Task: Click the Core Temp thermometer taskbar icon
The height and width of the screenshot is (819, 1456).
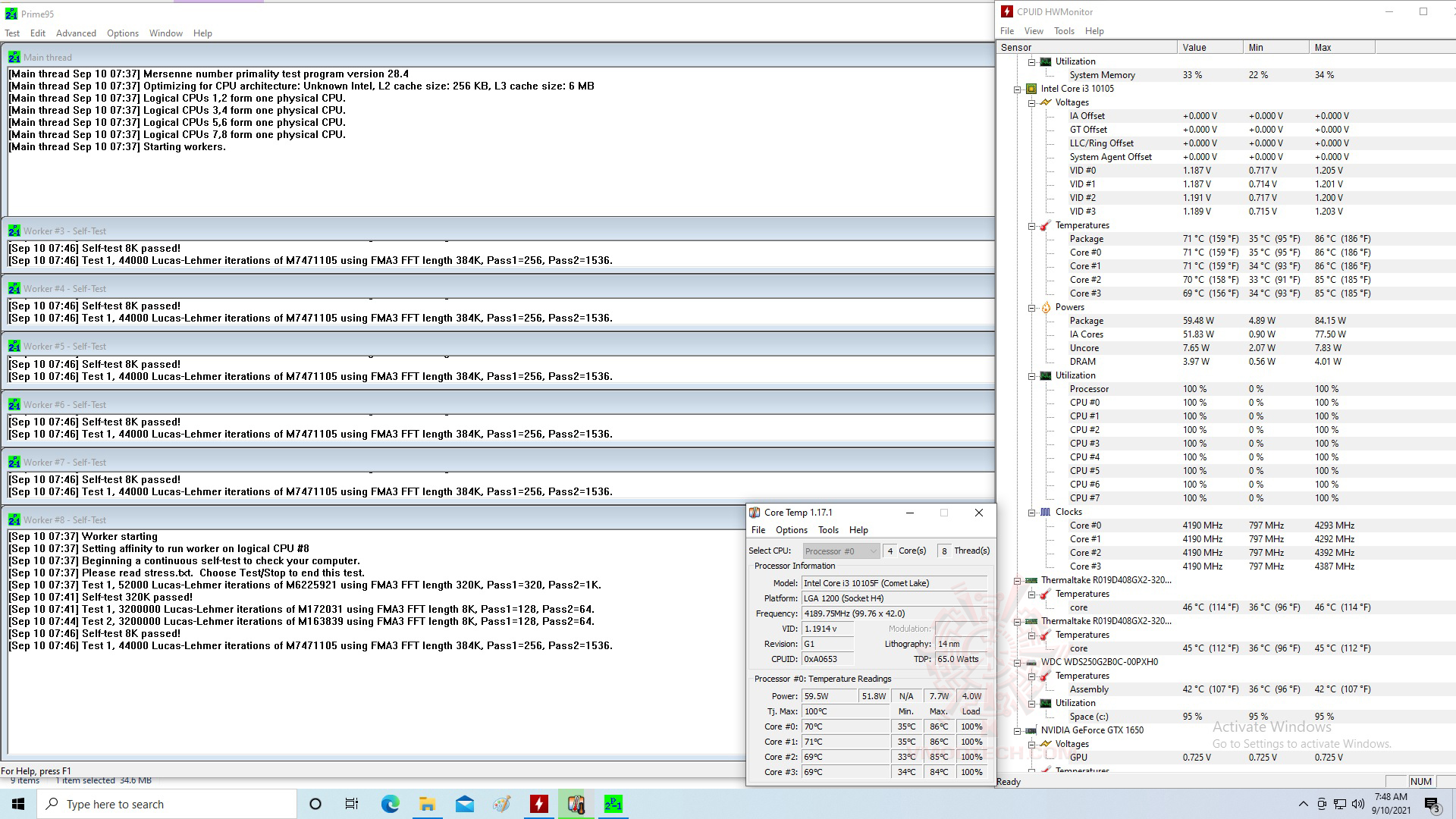Action: tap(576, 804)
